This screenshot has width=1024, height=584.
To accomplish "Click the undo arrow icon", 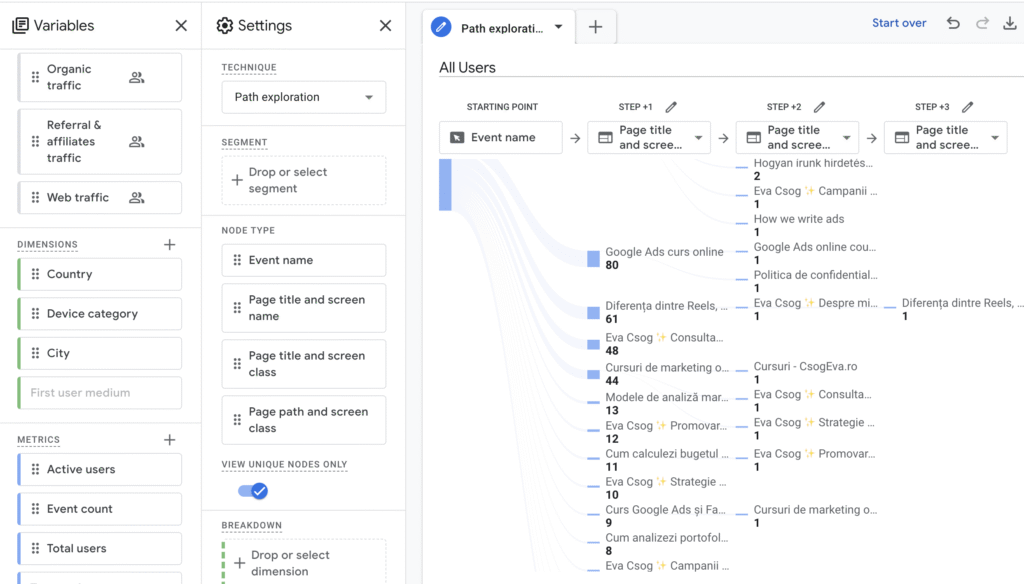I will [953, 23].
